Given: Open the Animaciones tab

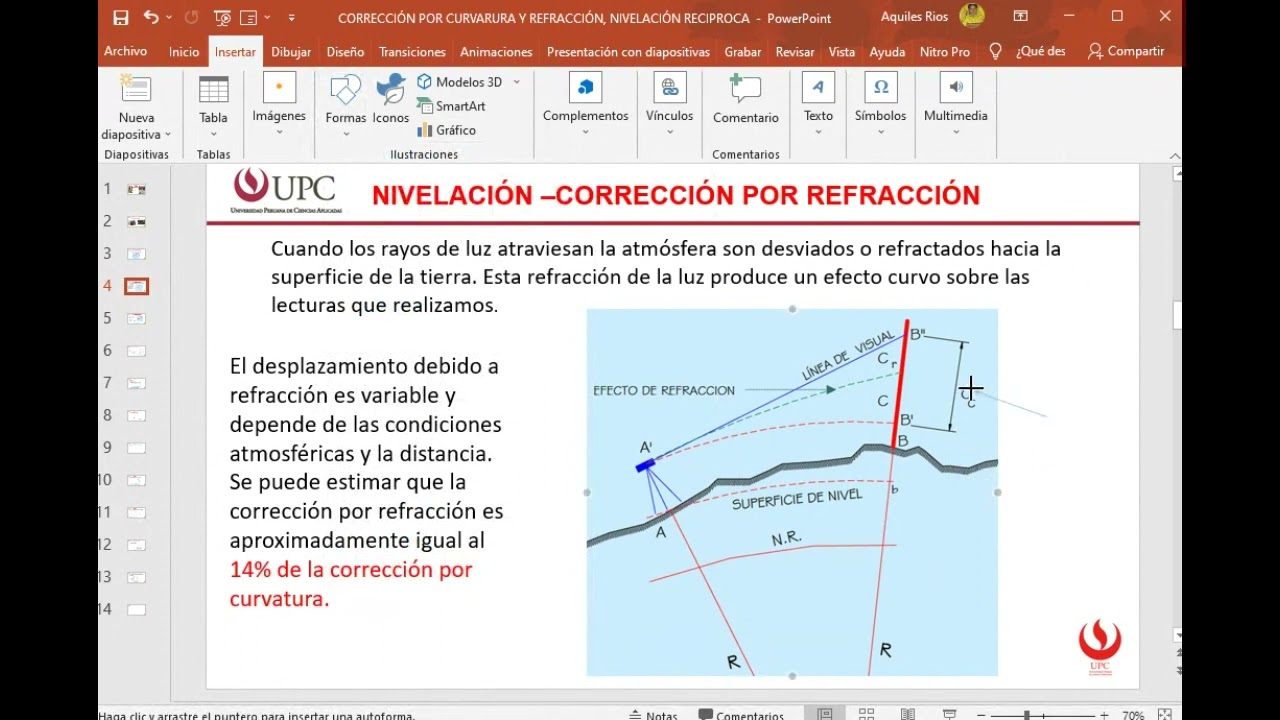Looking at the screenshot, I should coord(496,52).
